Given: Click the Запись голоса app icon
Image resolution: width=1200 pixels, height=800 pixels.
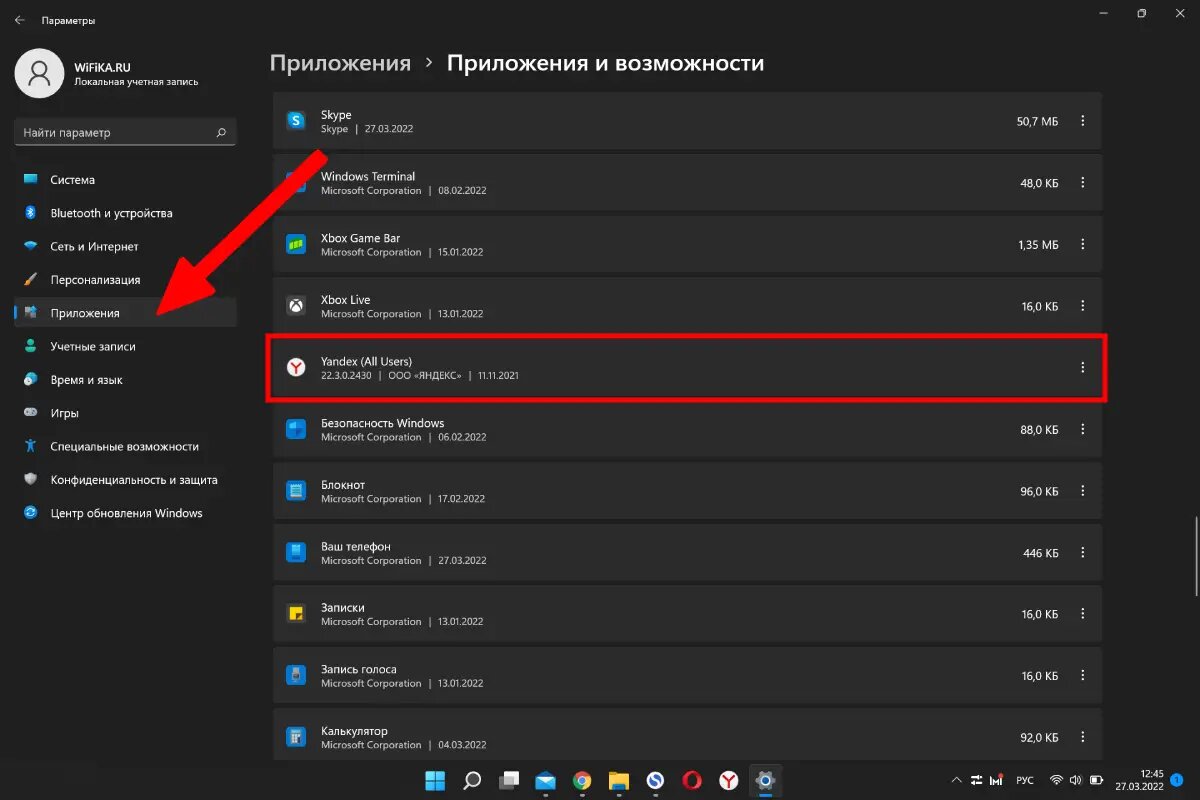Looking at the screenshot, I should click(296, 676).
